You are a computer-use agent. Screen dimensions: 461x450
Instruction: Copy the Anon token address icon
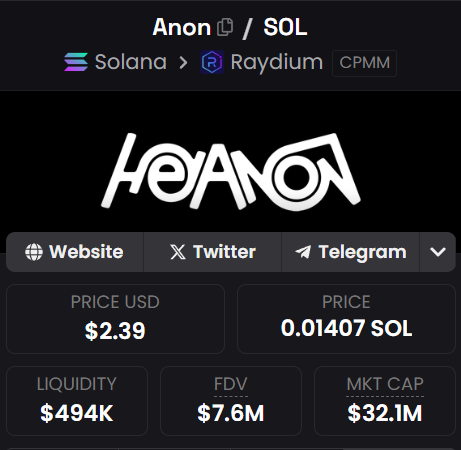click(x=225, y=27)
